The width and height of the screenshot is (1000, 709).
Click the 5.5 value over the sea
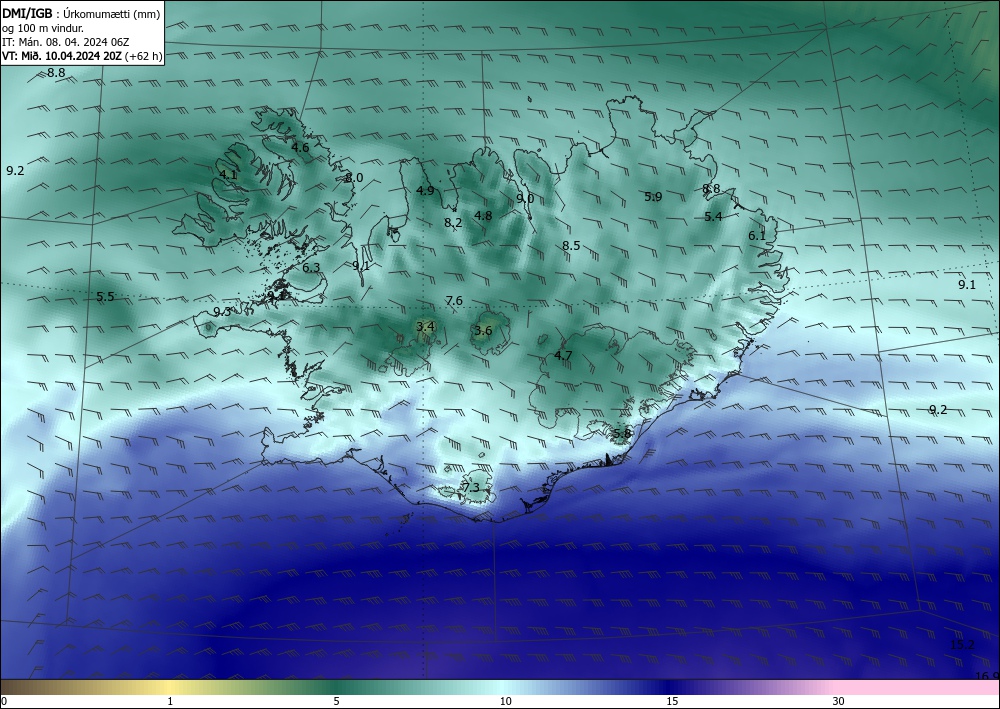105,296
